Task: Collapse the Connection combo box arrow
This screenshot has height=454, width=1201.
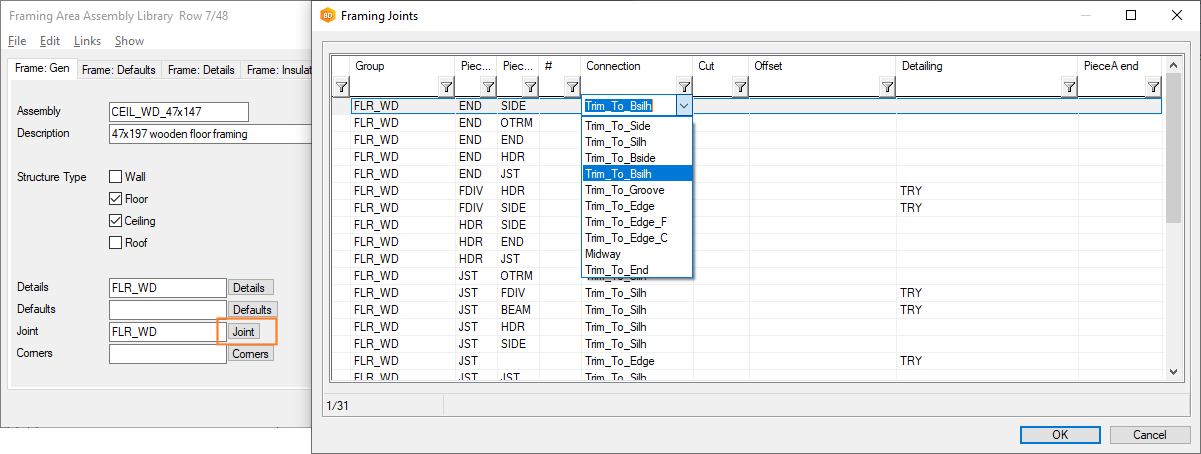Action: [x=684, y=105]
